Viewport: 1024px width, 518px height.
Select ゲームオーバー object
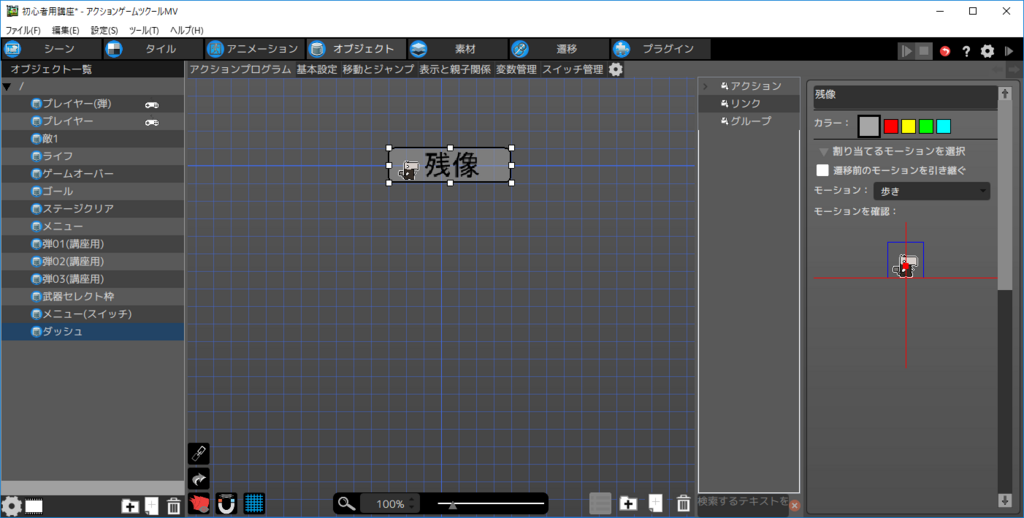point(93,174)
